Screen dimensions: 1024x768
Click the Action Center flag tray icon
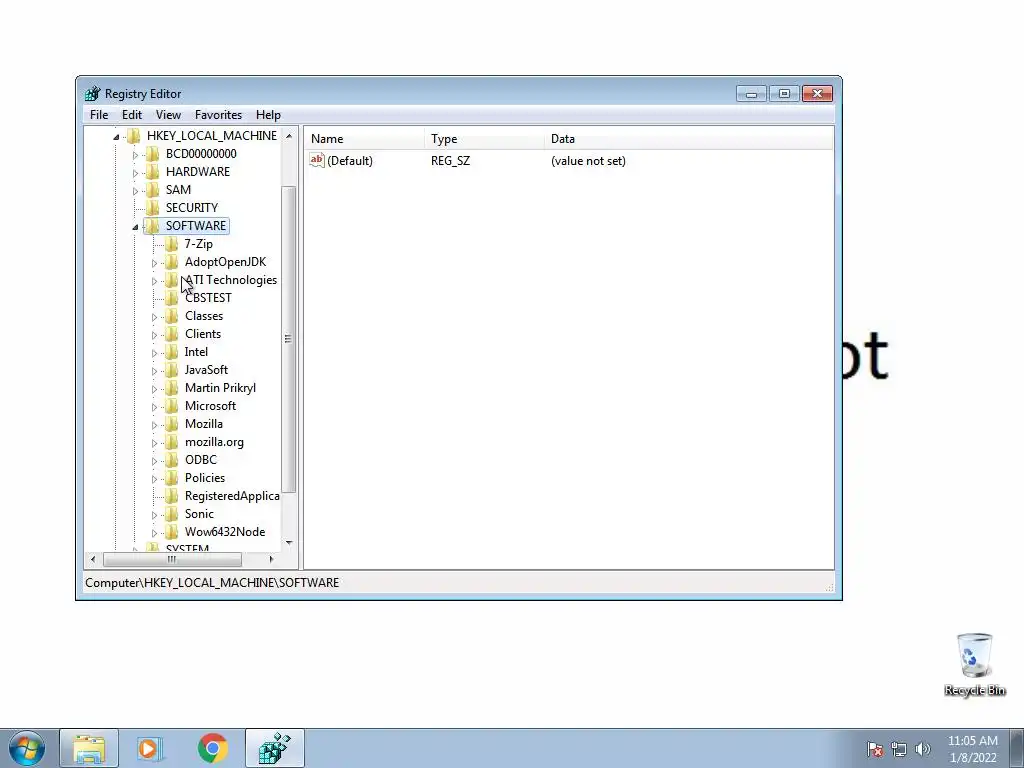[875, 749]
